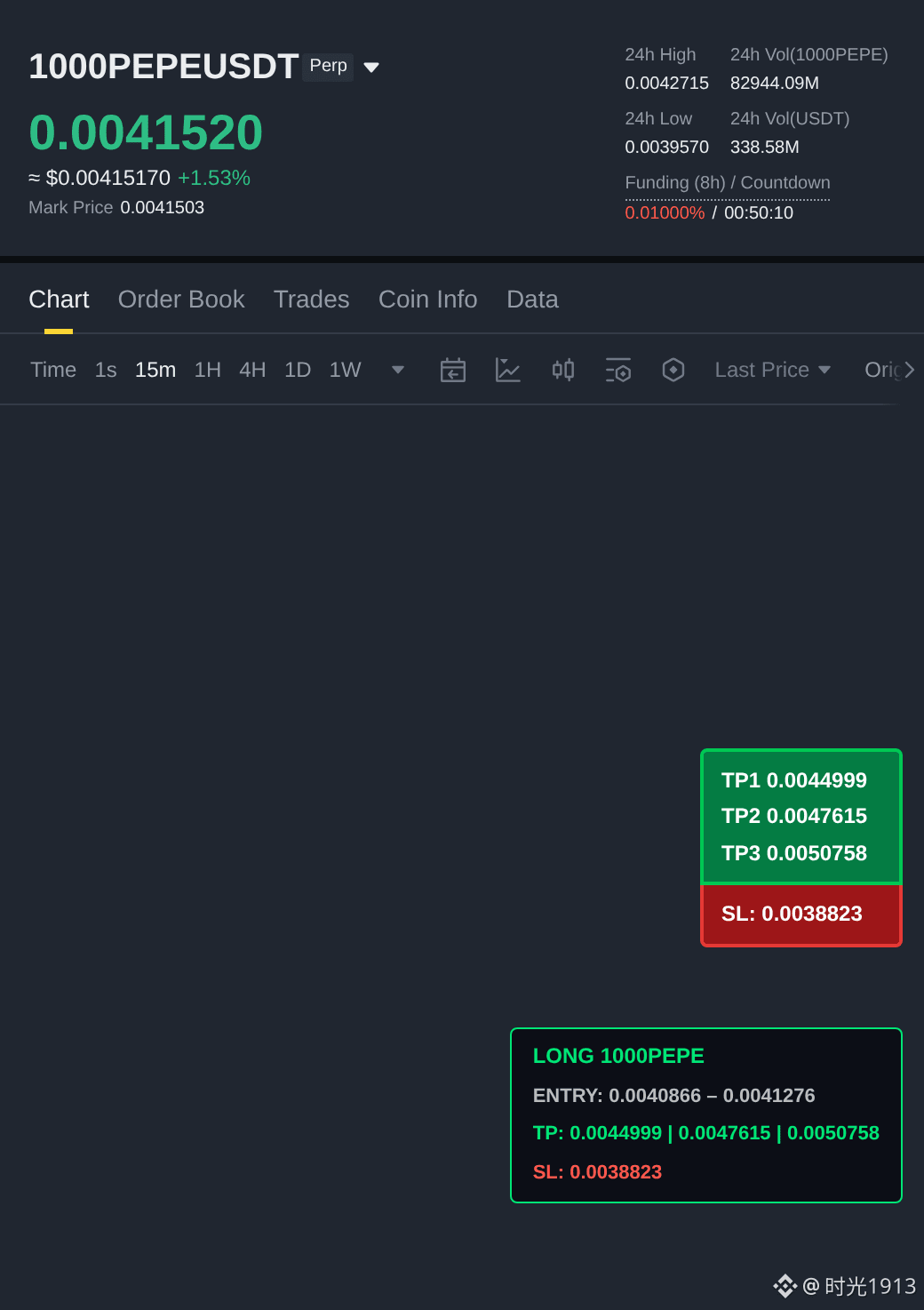This screenshot has width=924, height=1310.
Task: Go to the Trades tab
Action: (x=311, y=300)
